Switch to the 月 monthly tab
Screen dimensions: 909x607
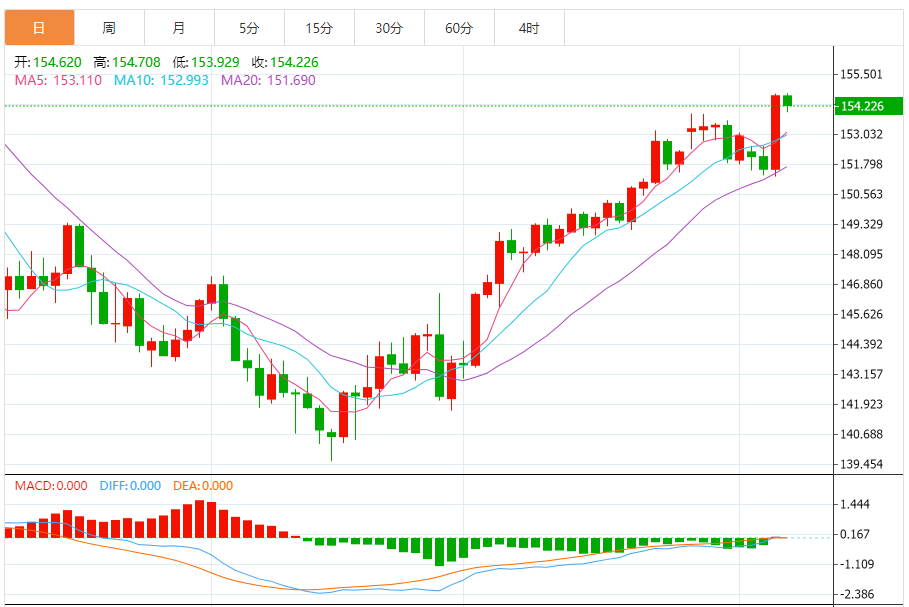(179, 28)
